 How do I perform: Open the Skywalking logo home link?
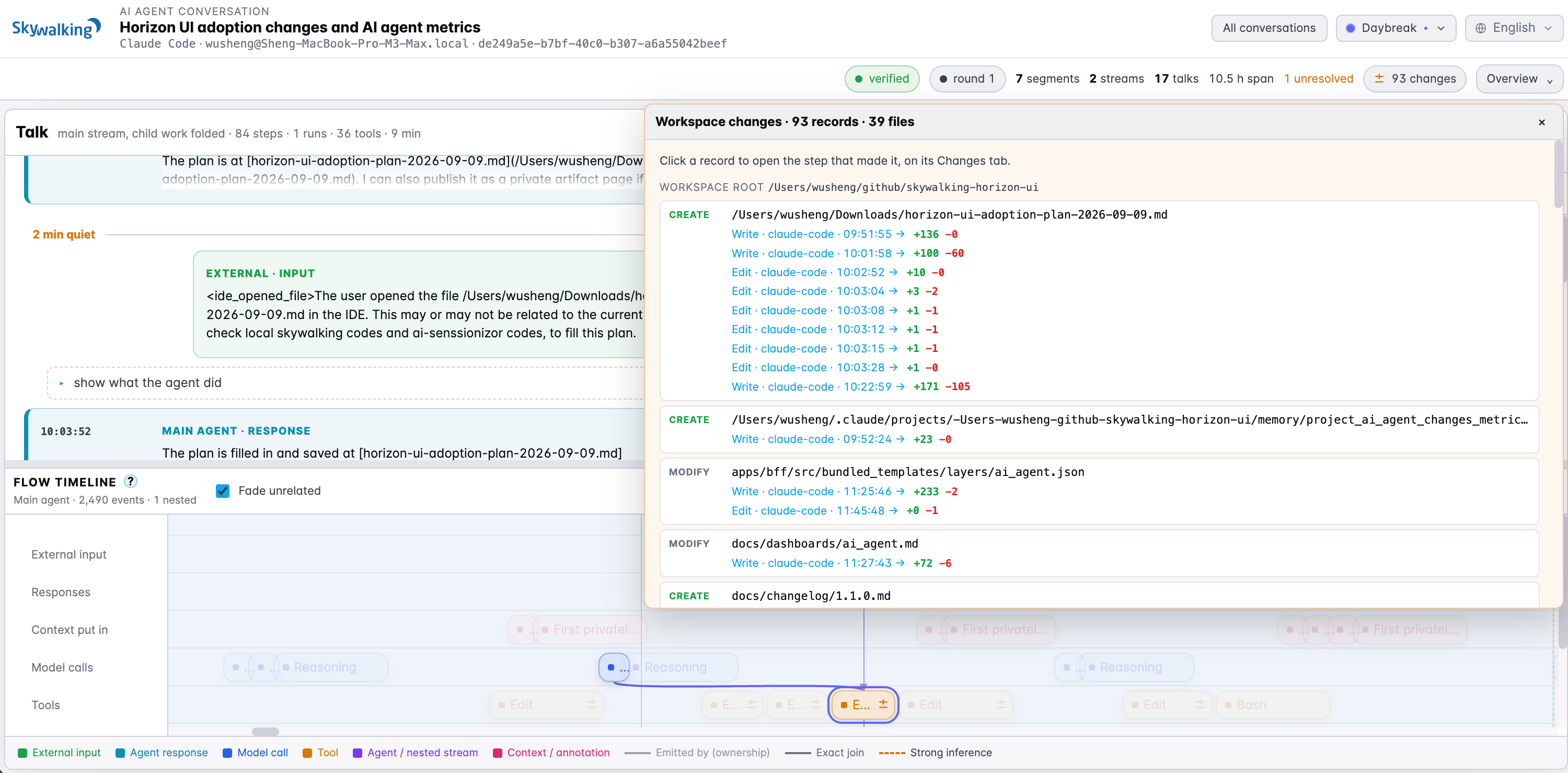(56, 29)
